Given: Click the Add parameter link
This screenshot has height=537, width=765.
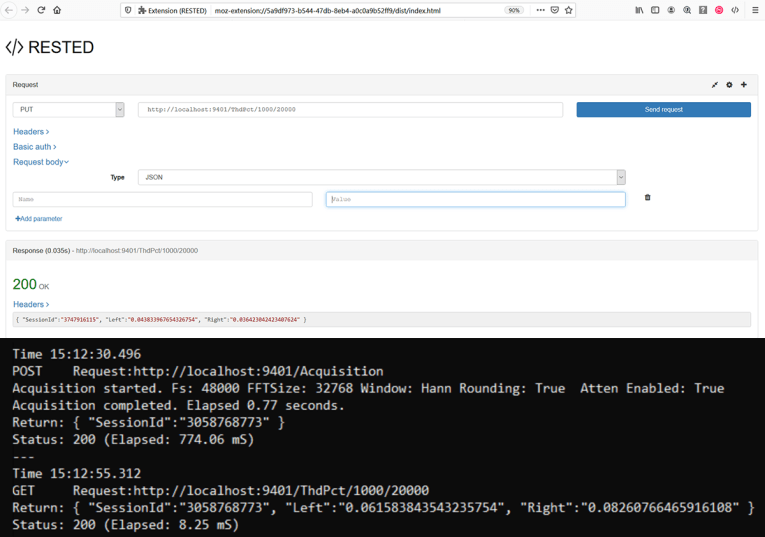Looking at the screenshot, I should click(38, 218).
